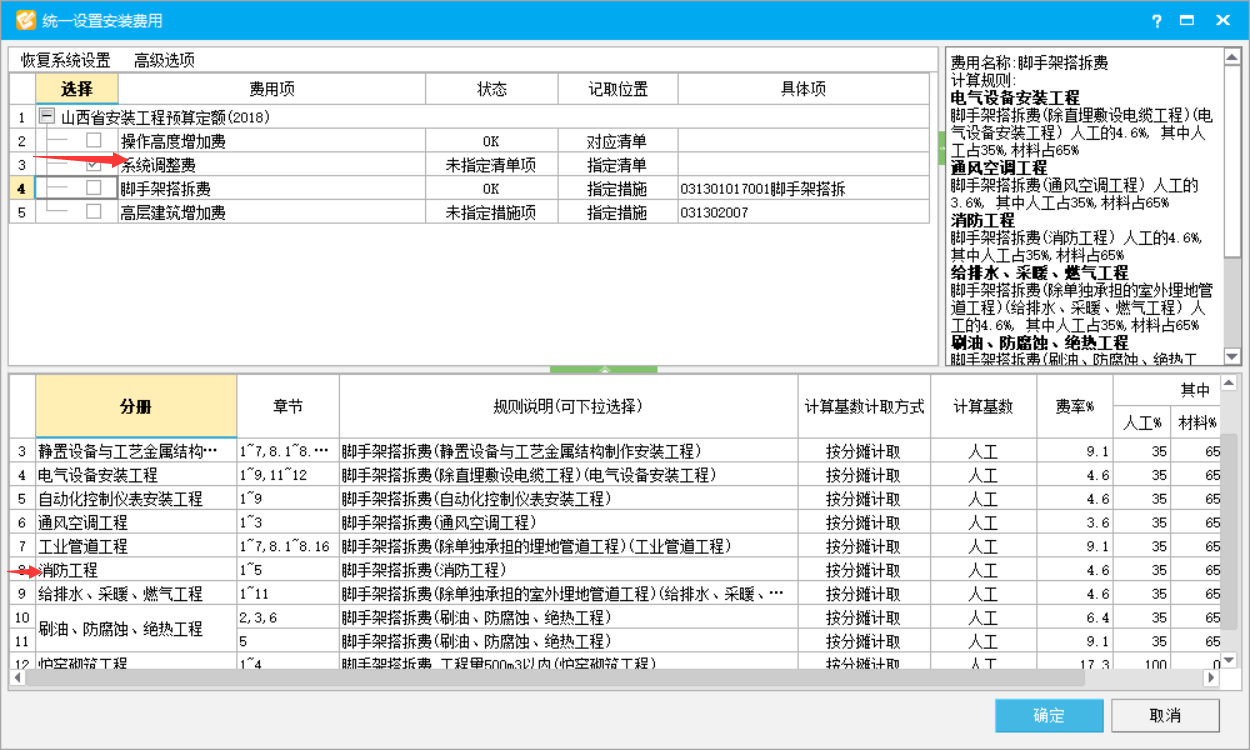Click the 章节 column header

click(288, 407)
